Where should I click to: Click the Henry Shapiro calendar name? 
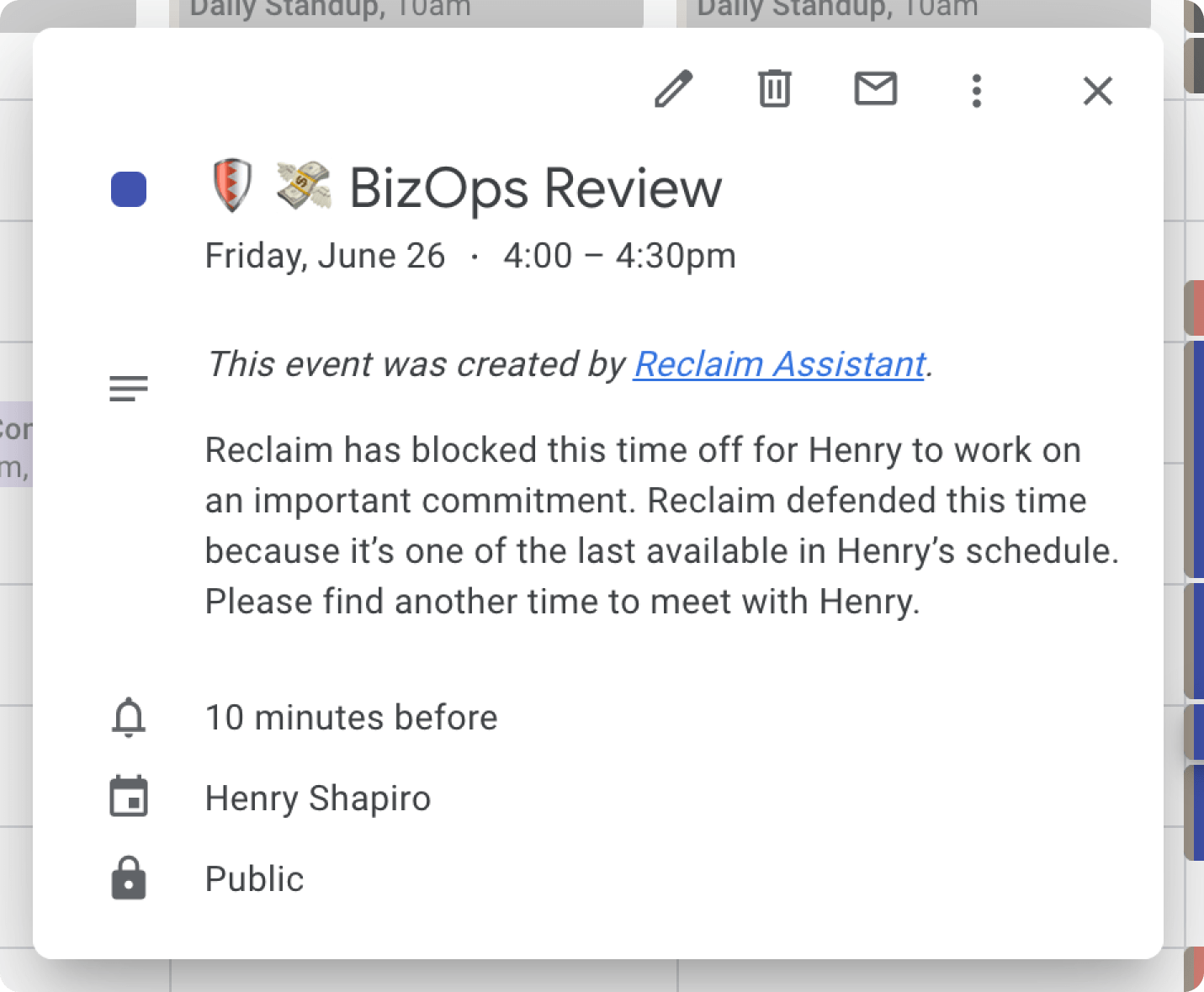point(318,798)
